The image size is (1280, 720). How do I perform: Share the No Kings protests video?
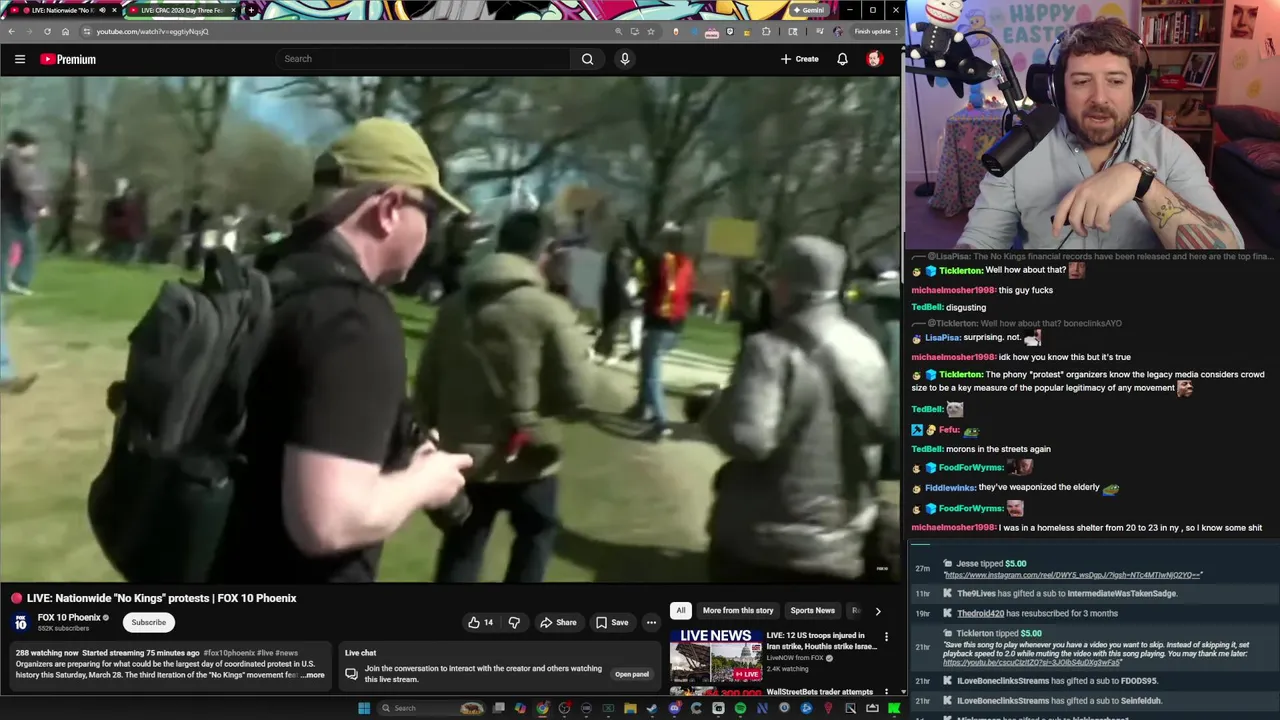point(558,622)
